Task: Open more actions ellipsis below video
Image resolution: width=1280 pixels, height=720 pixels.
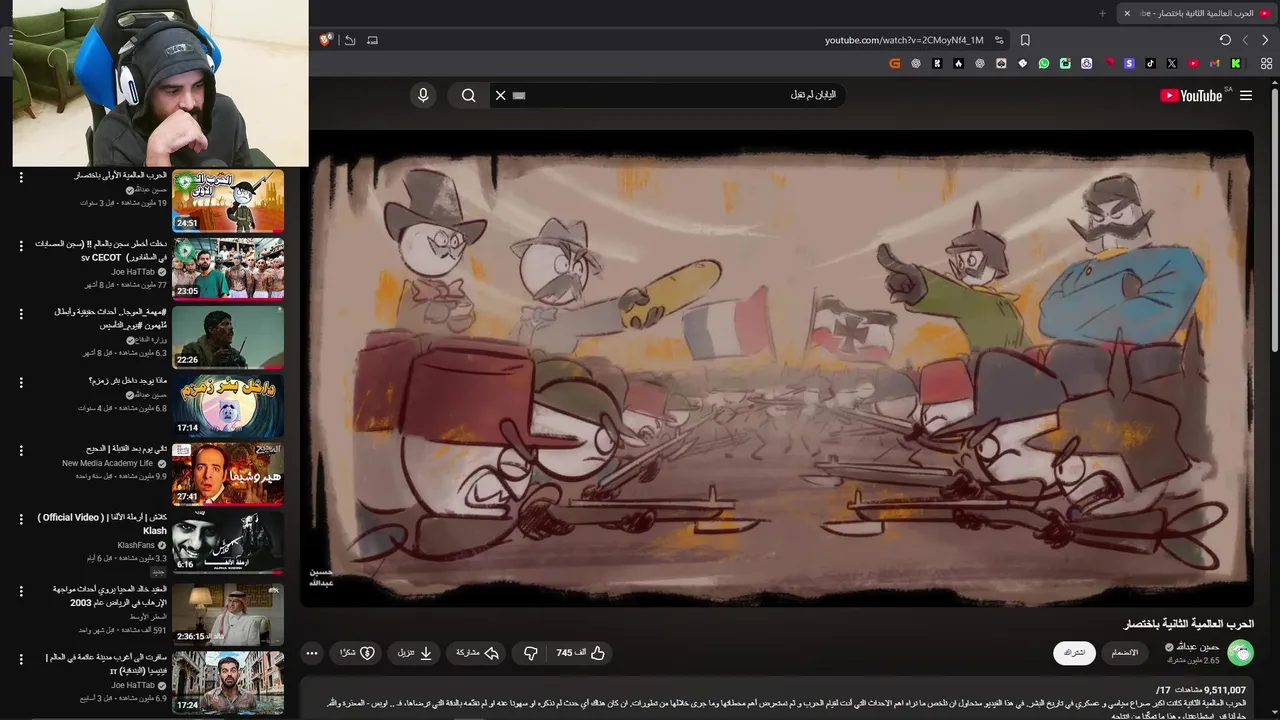Action: 312,653
